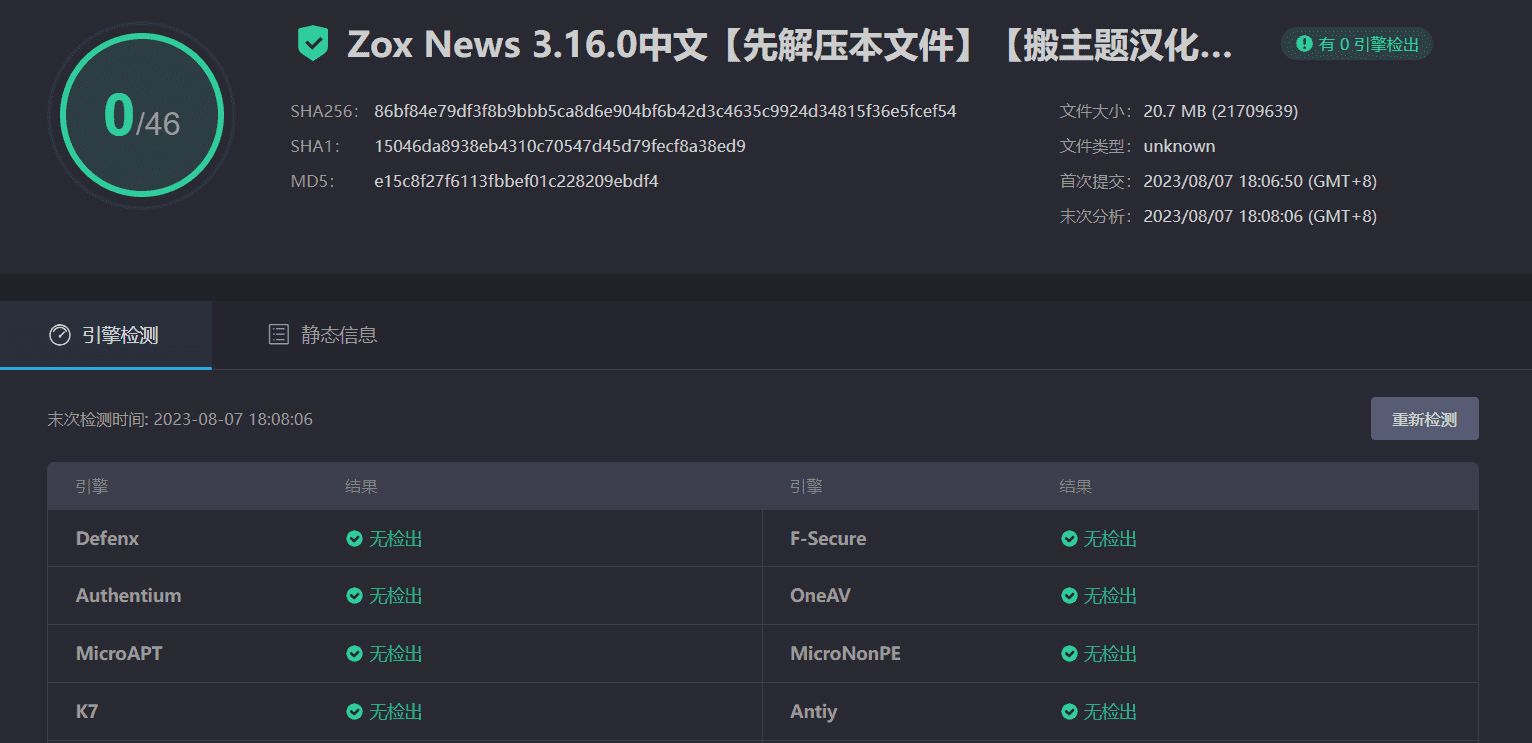Click the green check icon in the MicroAPT row
1532x743 pixels.
tap(354, 654)
